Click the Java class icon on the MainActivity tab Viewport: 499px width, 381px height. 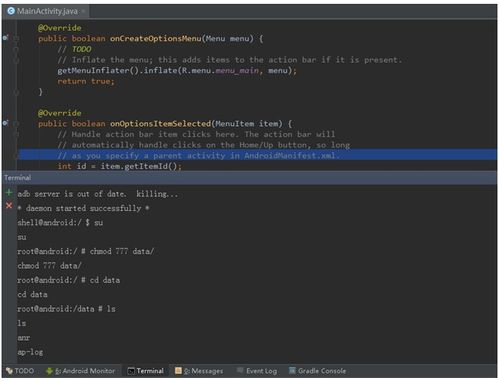pos(11,11)
